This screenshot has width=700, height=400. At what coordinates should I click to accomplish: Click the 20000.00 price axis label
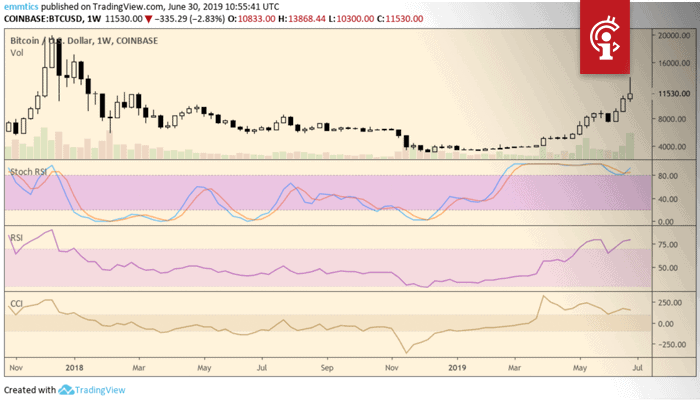pyautogui.click(x=674, y=35)
